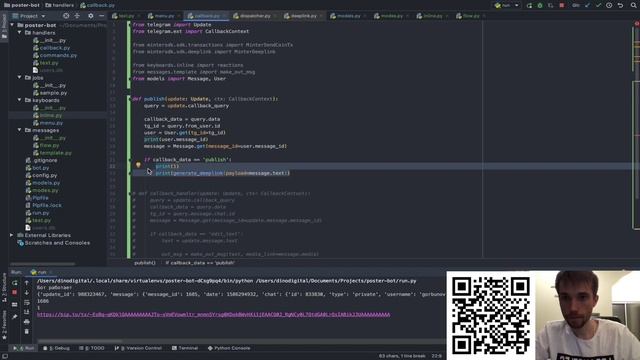Open Project panel gear settings

(91, 16)
